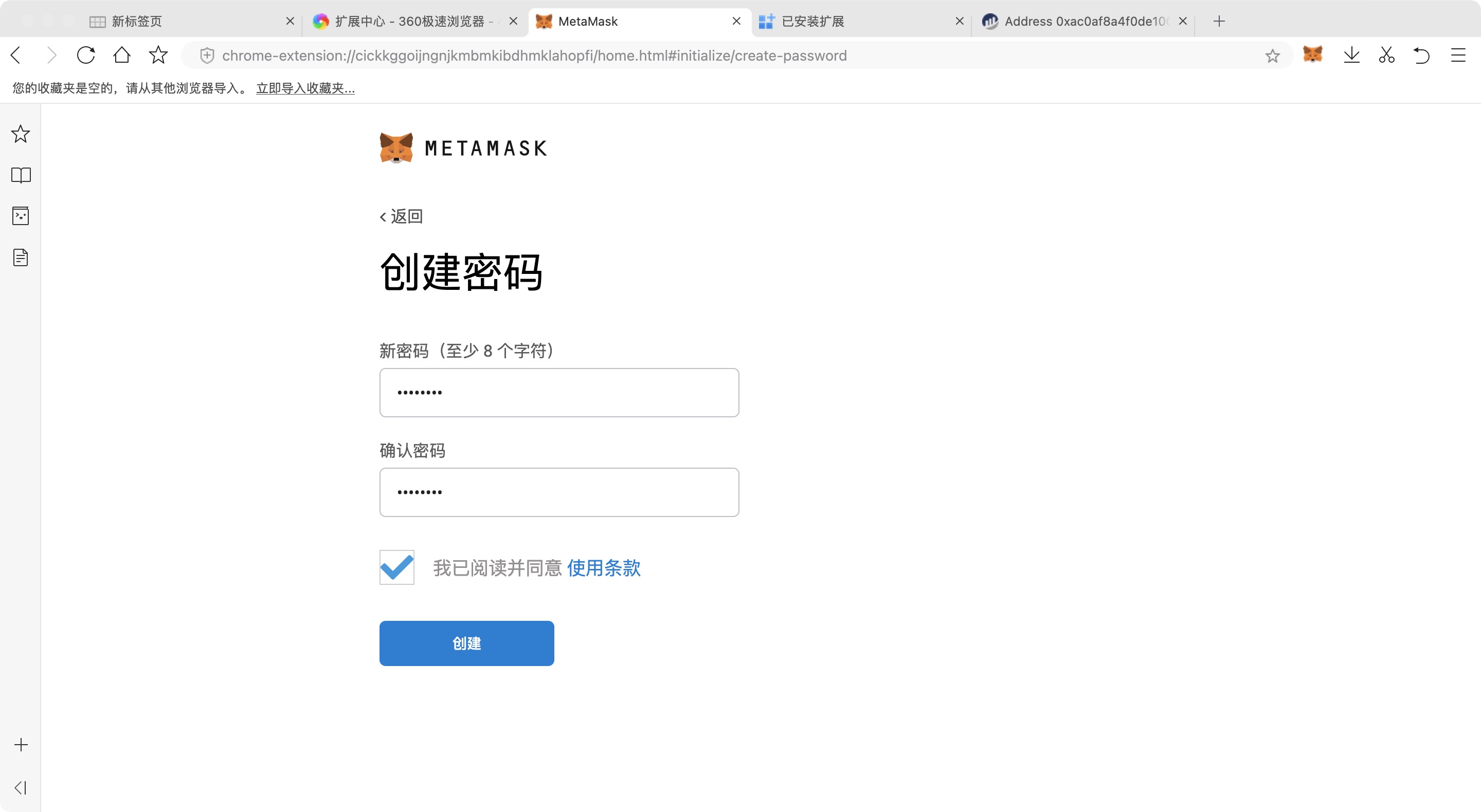Click the blue 创建 button
1481x812 pixels.
pos(466,643)
